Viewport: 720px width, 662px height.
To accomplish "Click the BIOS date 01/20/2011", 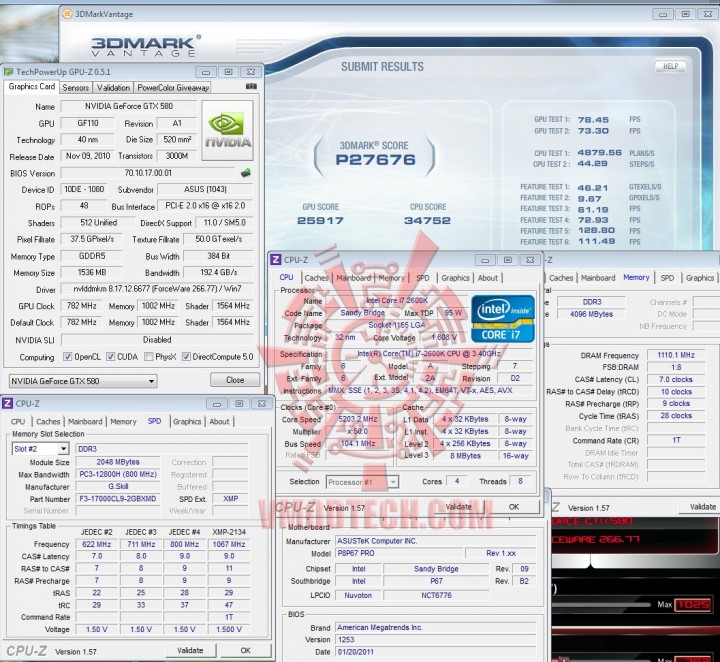I will (x=435, y=652).
